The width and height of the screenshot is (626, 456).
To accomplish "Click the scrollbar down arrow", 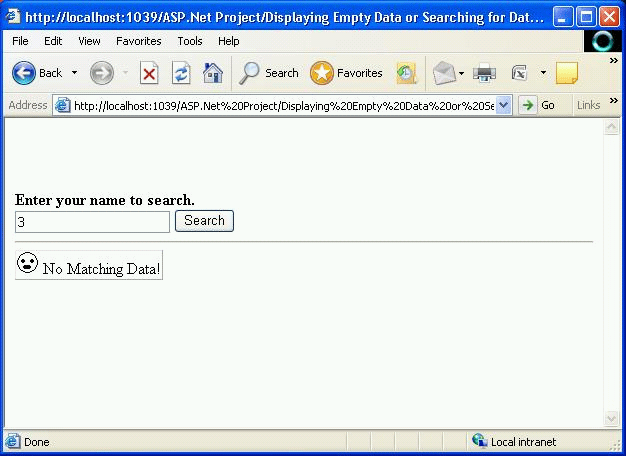I will pos(611,418).
